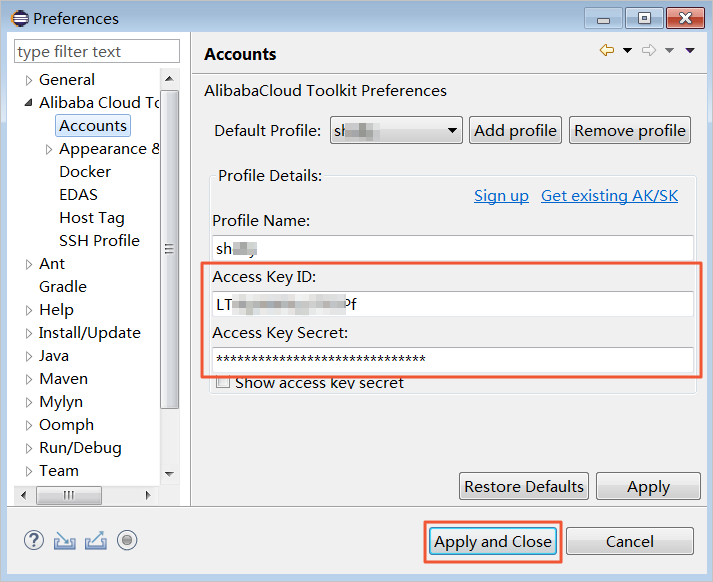Enable Show access key secret checkbox

point(224,382)
